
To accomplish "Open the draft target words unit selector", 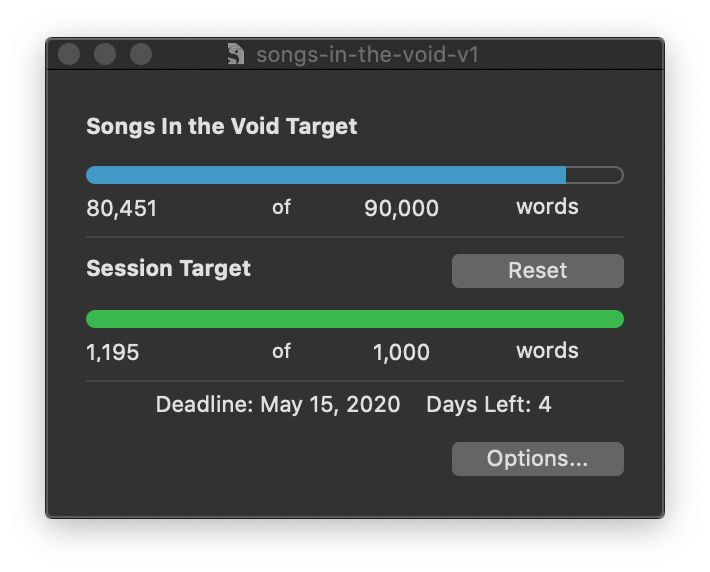I will point(547,207).
